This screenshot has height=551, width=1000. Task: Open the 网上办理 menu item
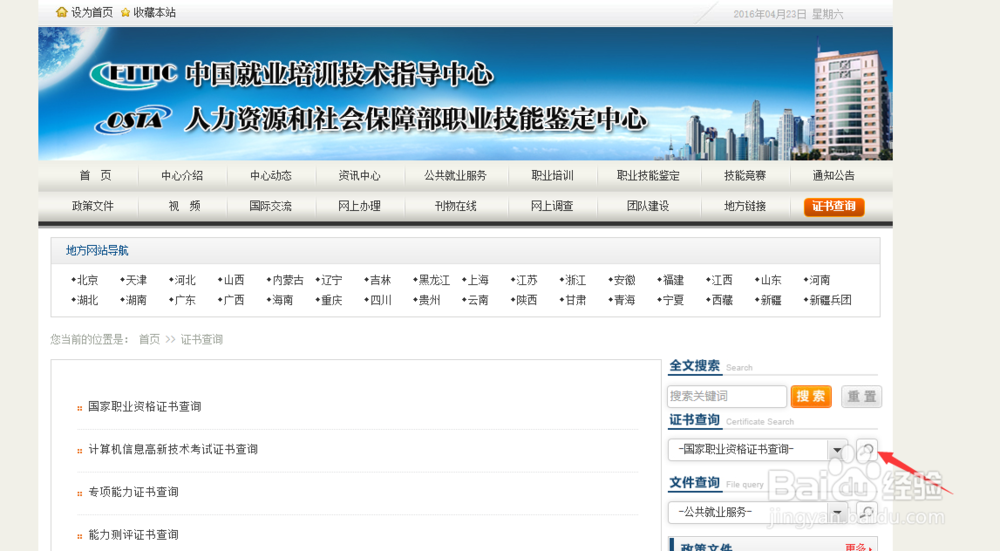[359, 206]
